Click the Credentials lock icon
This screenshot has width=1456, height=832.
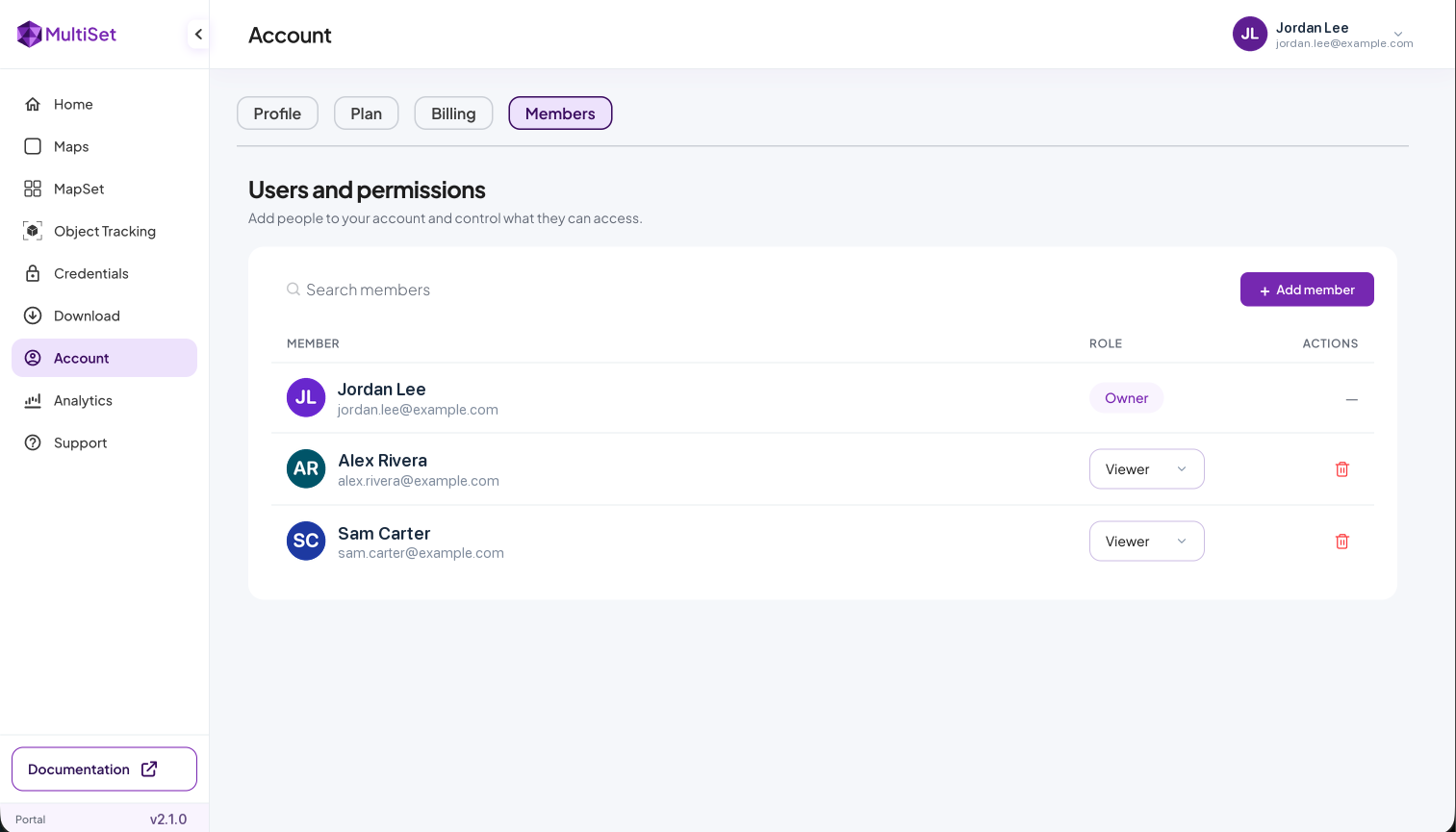coord(33,273)
